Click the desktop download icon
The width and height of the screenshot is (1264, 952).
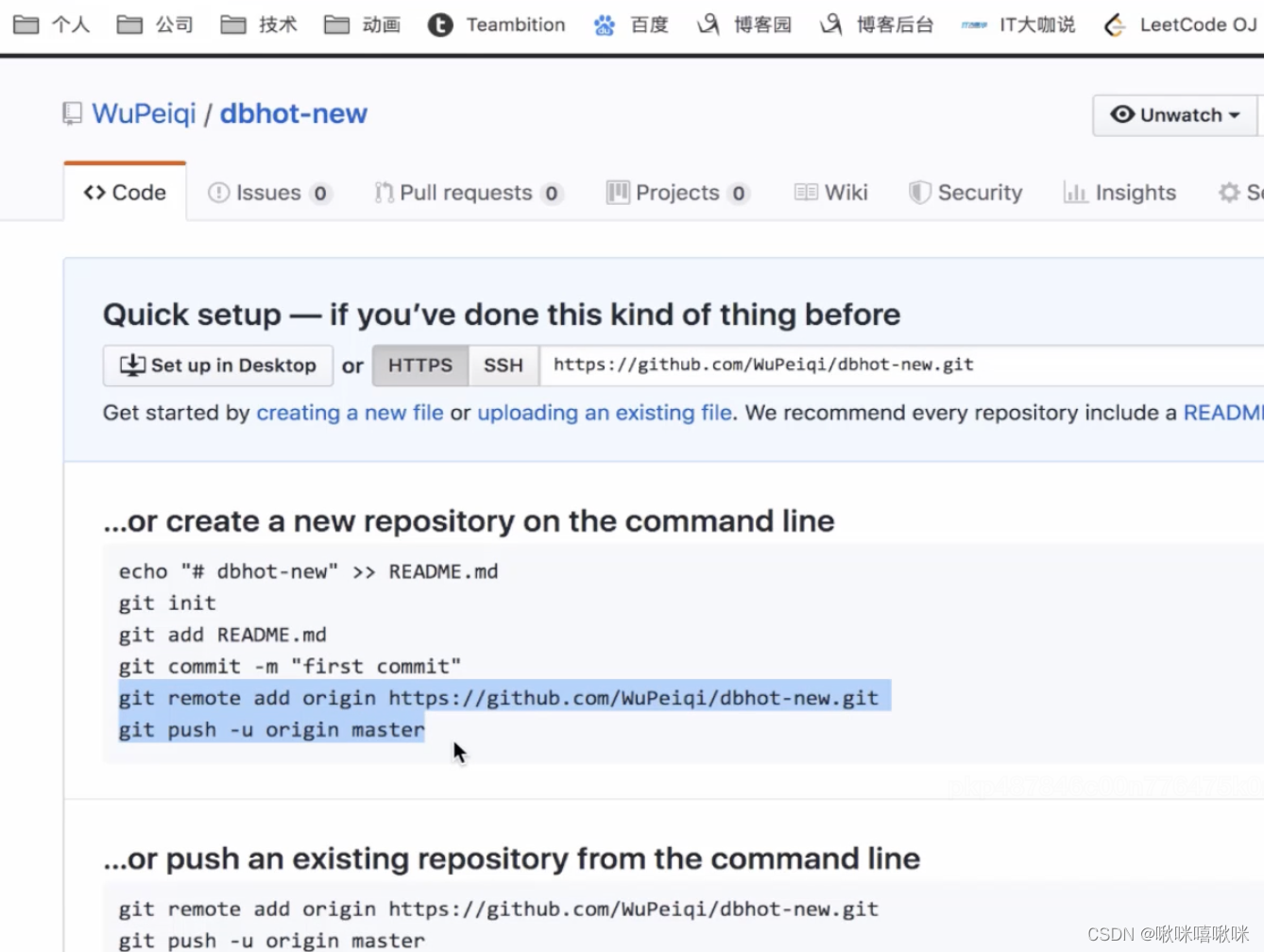click(132, 365)
